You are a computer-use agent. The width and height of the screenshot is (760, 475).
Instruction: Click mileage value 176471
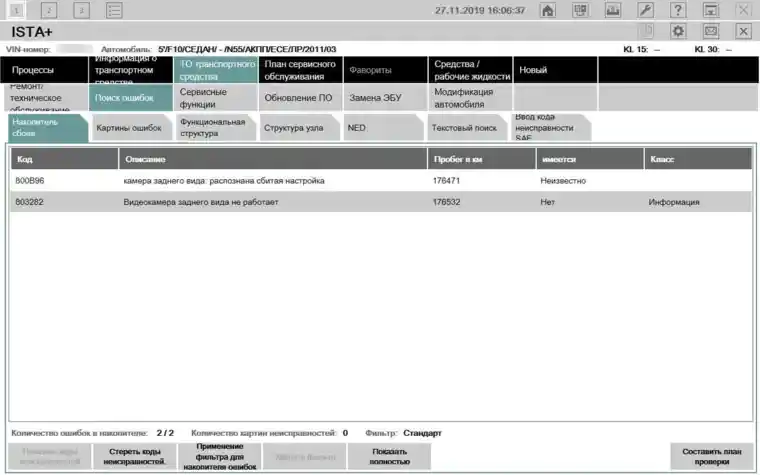tap(446, 181)
